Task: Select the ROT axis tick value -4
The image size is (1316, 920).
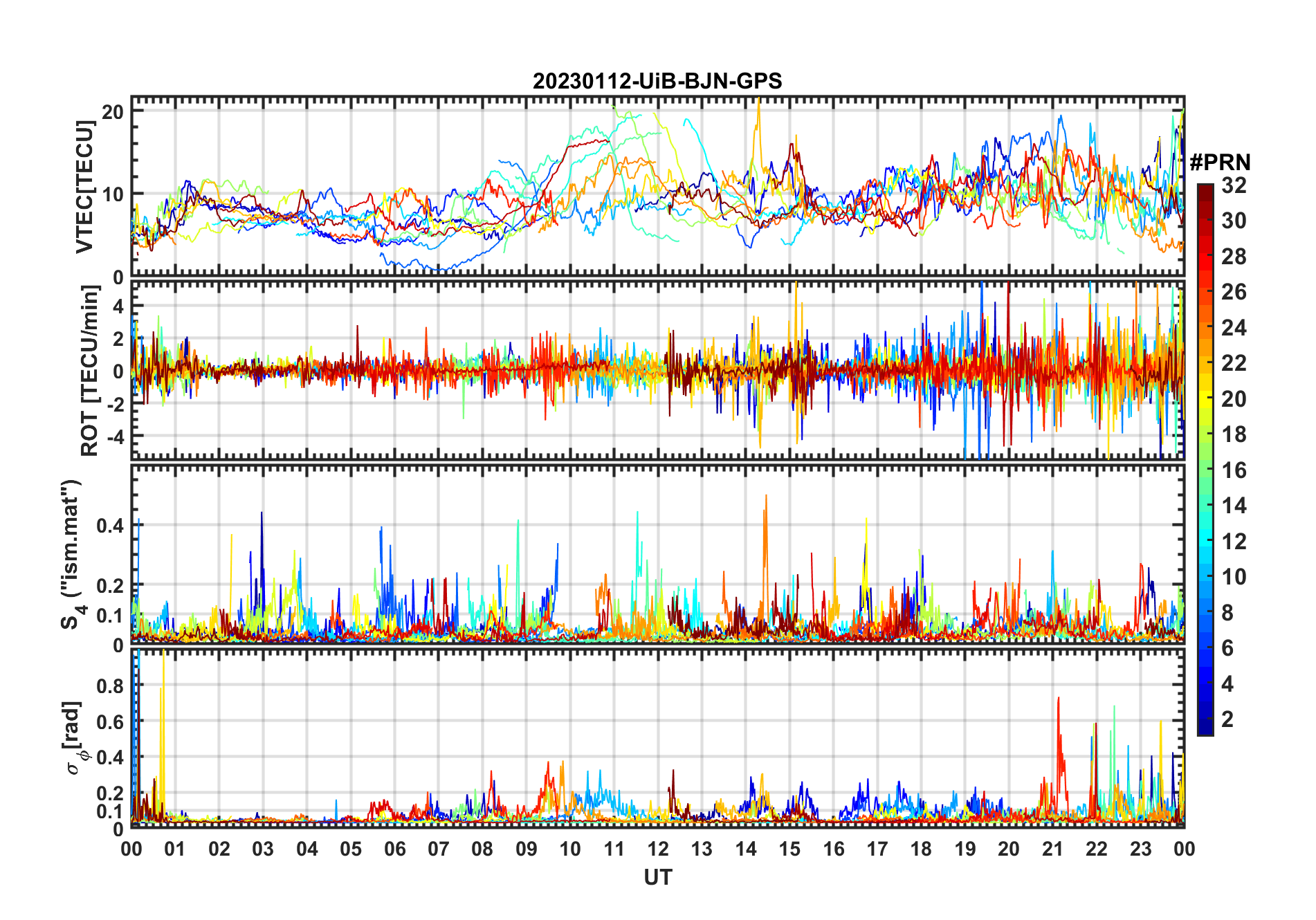Action: tap(115, 436)
